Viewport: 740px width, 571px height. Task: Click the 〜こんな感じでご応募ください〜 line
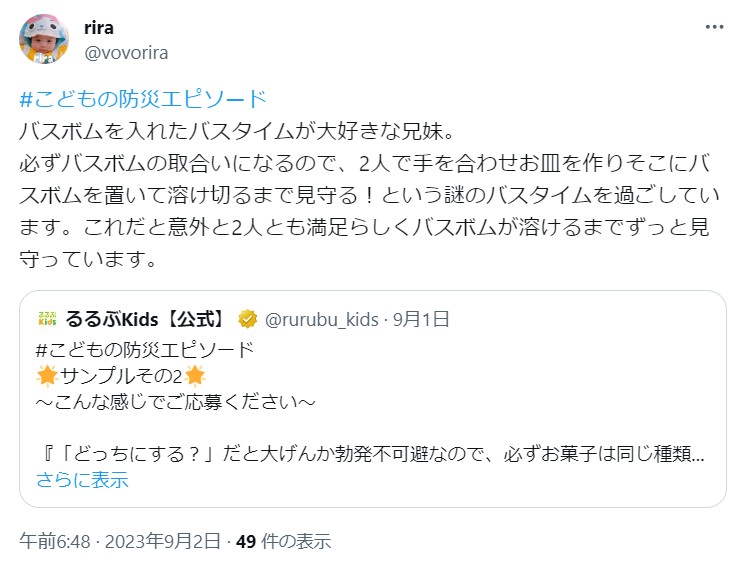coord(176,402)
